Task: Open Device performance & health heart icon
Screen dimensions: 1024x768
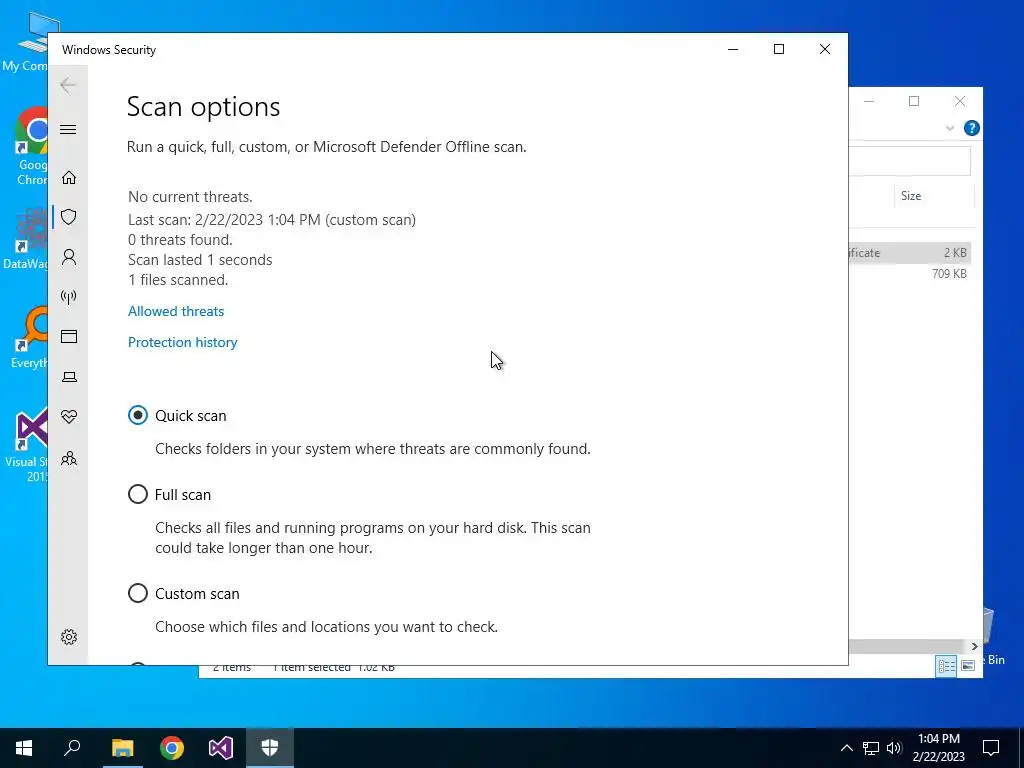Action: (69, 417)
